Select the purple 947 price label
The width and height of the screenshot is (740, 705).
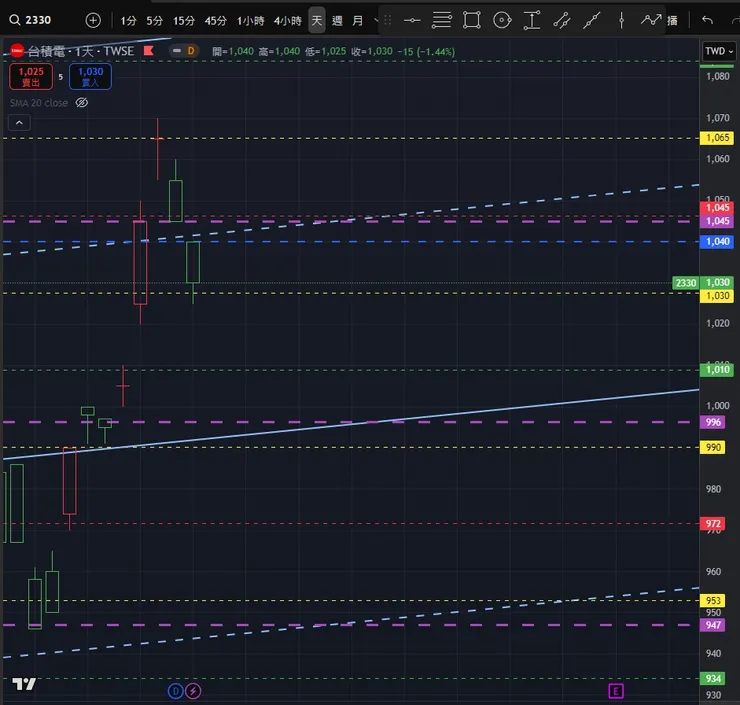coord(713,625)
